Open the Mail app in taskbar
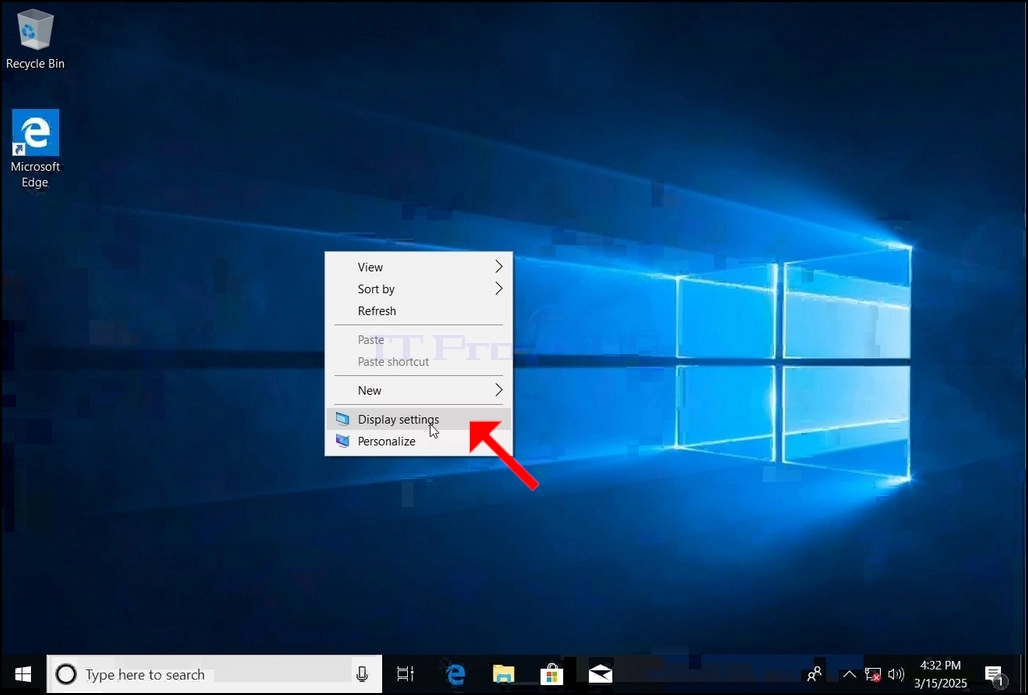The height and width of the screenshot is (695, 1028). coord(600,674)
